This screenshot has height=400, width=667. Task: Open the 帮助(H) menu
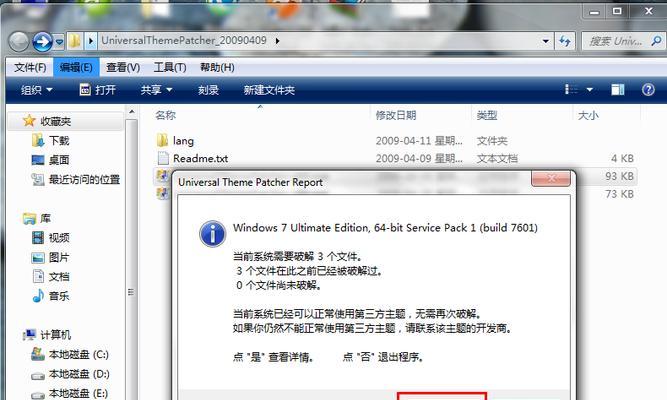click(x=217, y=67)
